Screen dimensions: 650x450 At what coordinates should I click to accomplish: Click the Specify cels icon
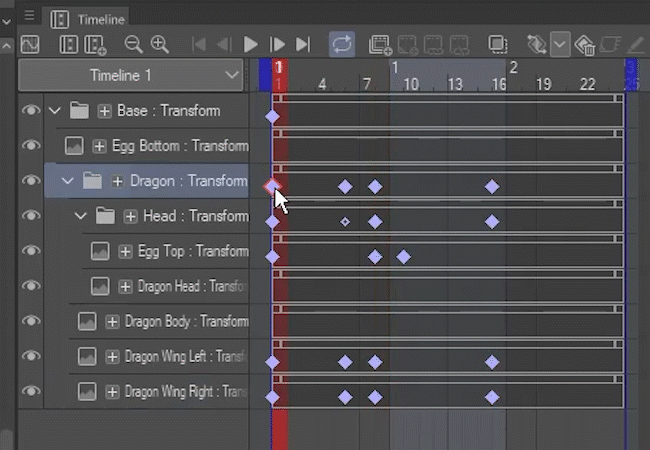tap(407, 45)
